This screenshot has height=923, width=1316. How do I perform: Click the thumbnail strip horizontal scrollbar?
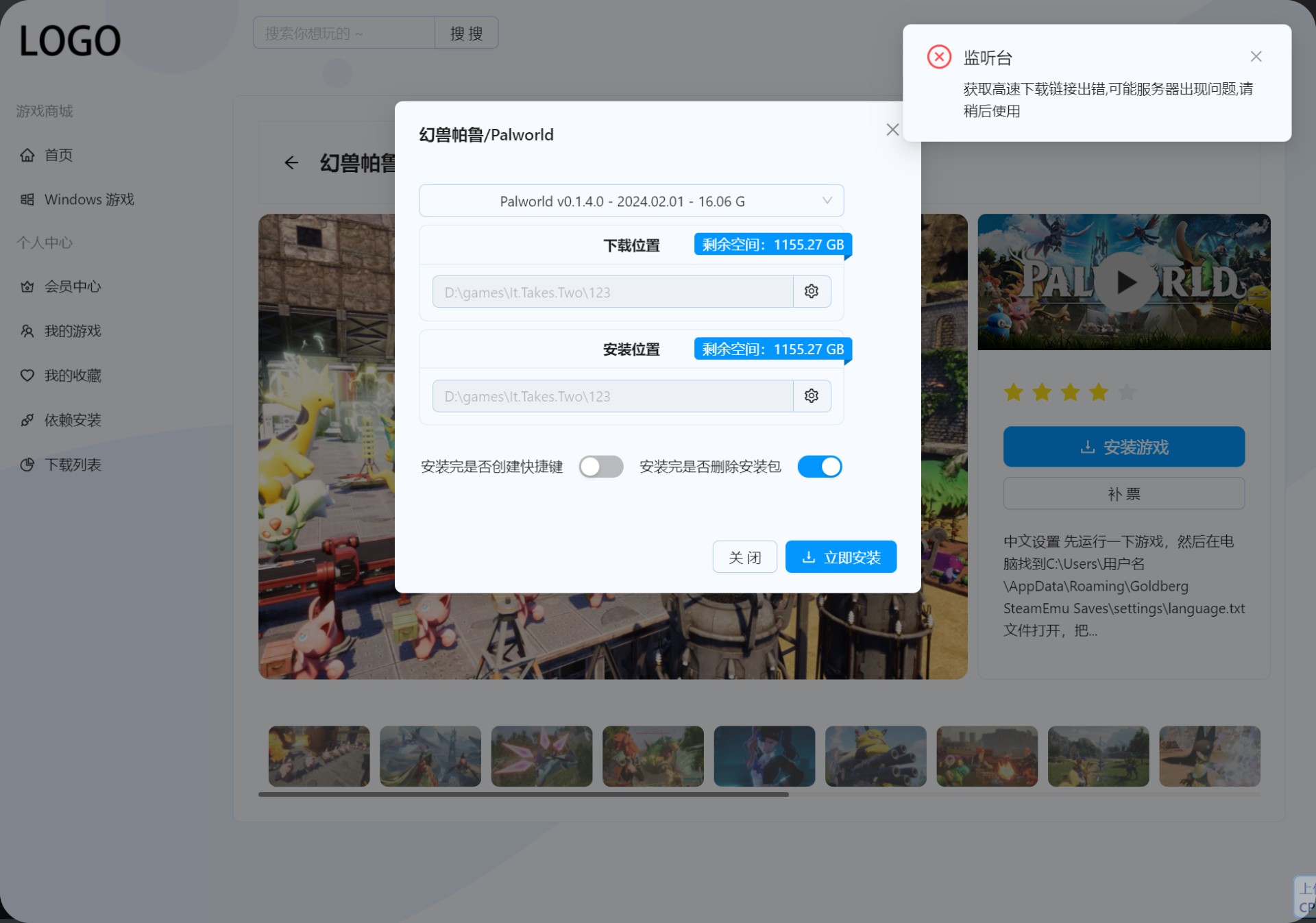(523, 794)
